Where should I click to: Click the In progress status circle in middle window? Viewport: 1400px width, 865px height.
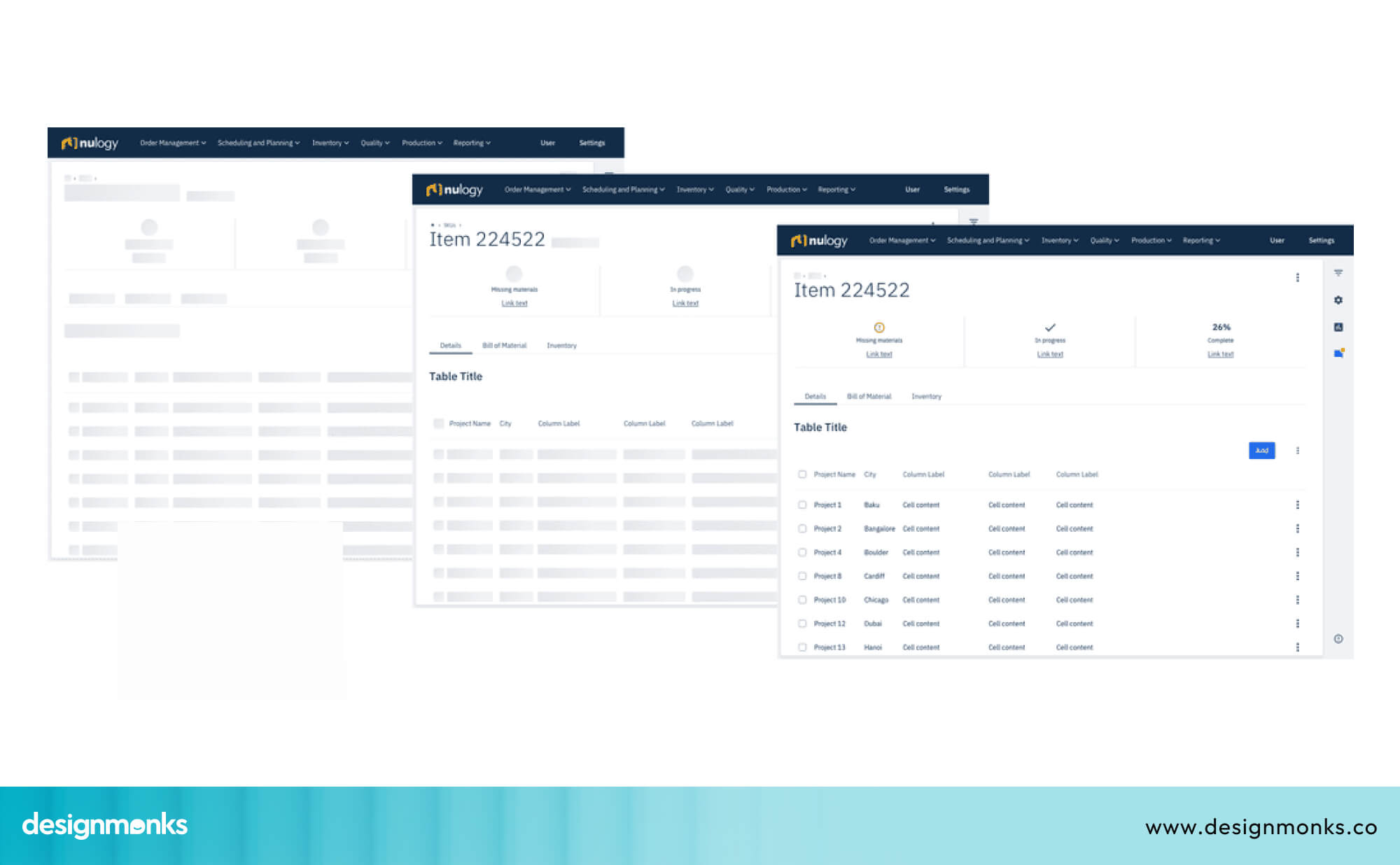point(685,274)
